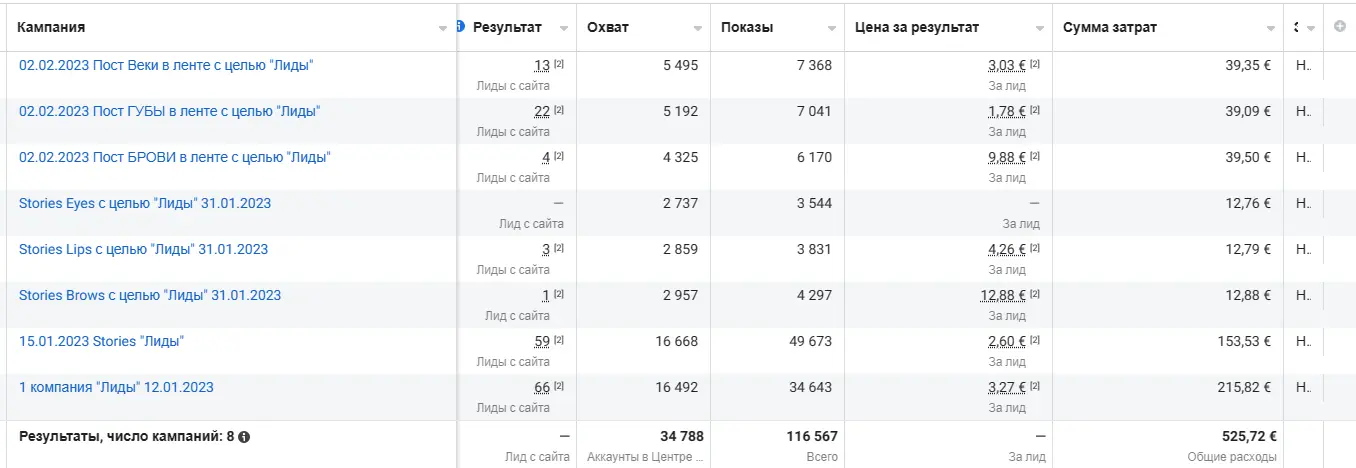
Task: Click the [2] footnote next to 12,88 € cost
Action: tap(1035, 295)
